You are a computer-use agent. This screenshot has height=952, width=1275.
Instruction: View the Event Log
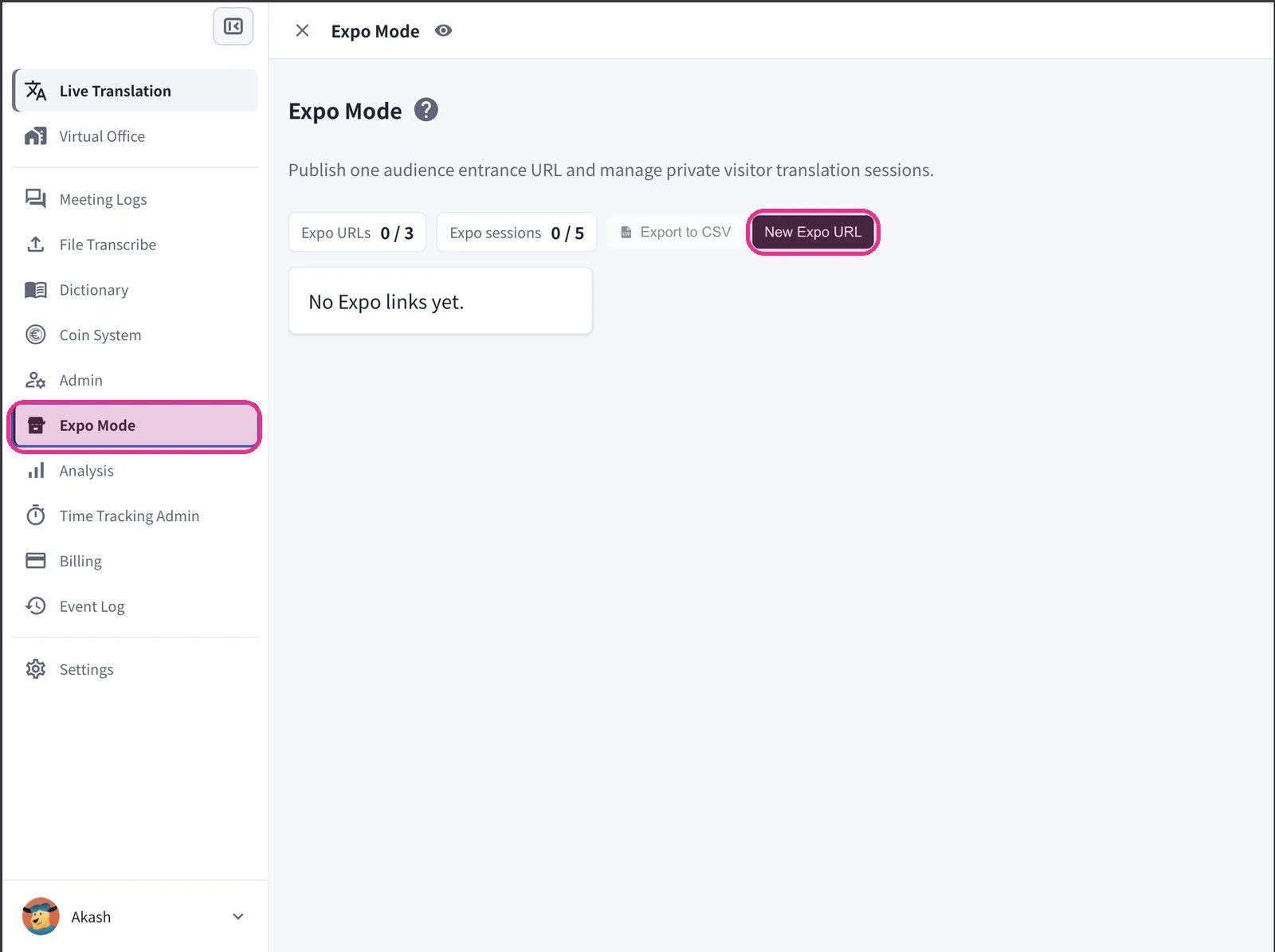pos(135,606)
